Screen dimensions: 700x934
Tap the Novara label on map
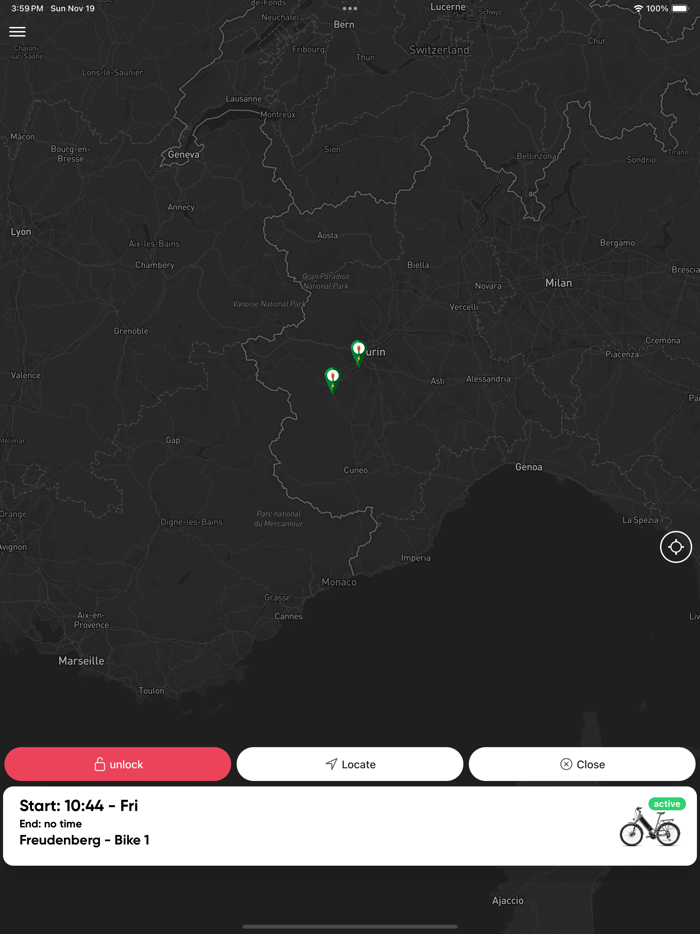[488, 287]
